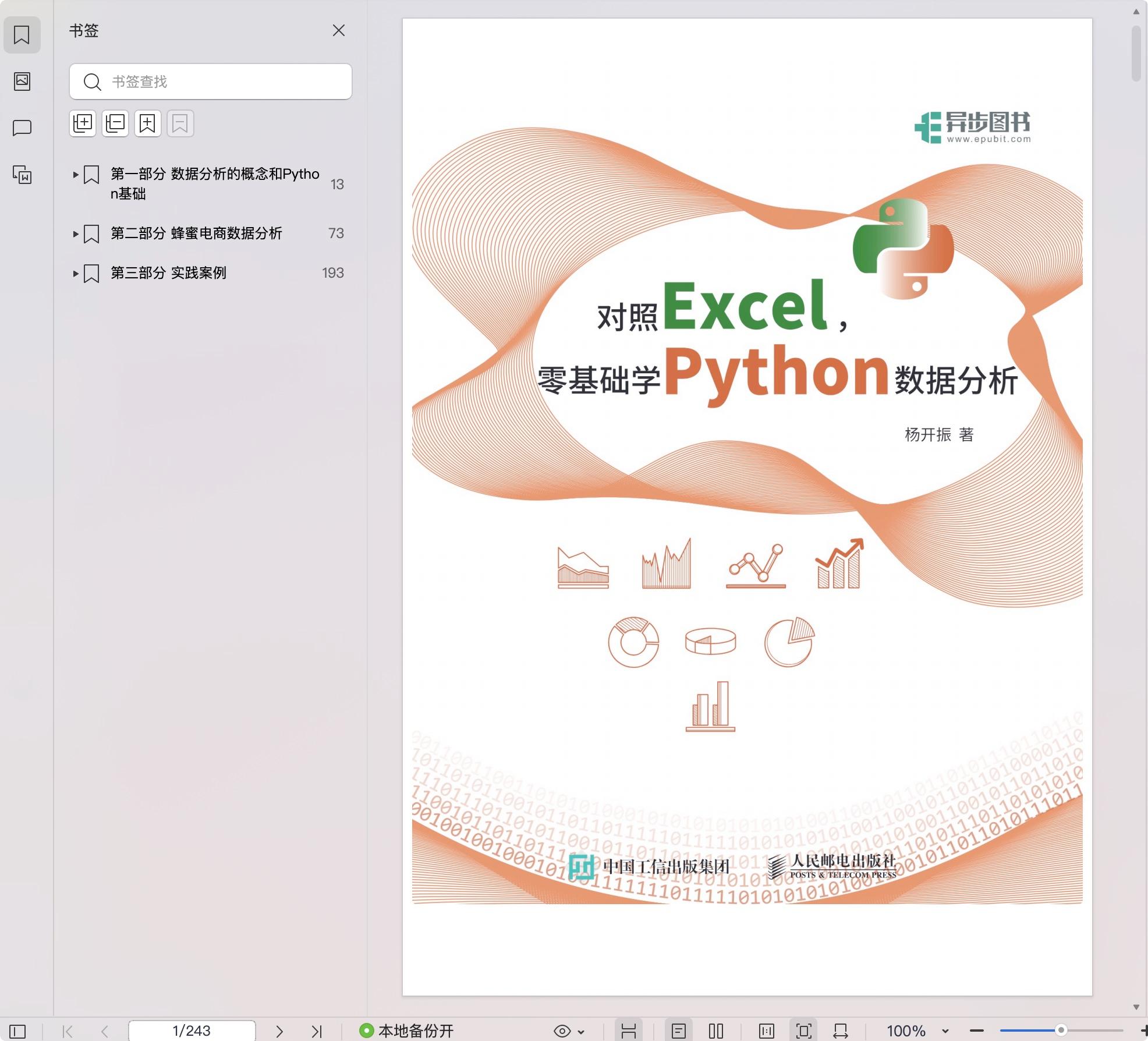The image size is (1148, 1041).
Task: Click 本地备份开 backup status
Action: click(x=406, y=1031)
